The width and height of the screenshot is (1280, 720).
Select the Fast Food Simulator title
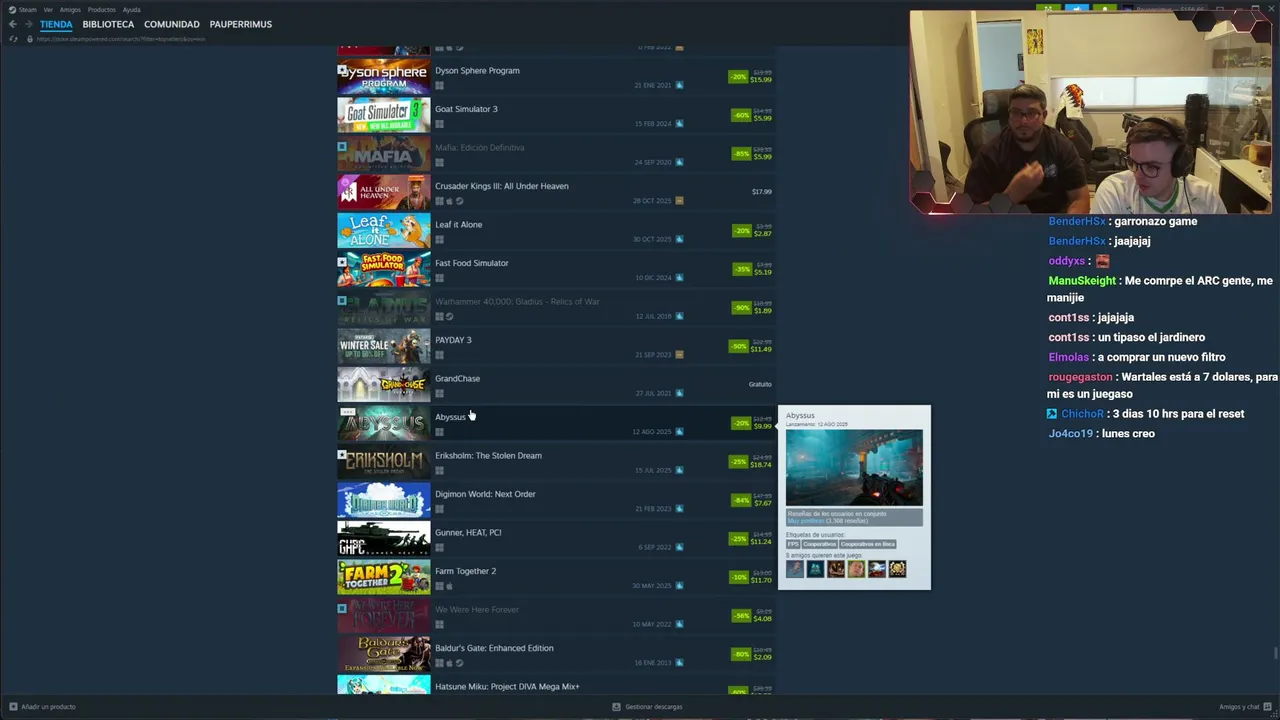(x=472, y=263)
